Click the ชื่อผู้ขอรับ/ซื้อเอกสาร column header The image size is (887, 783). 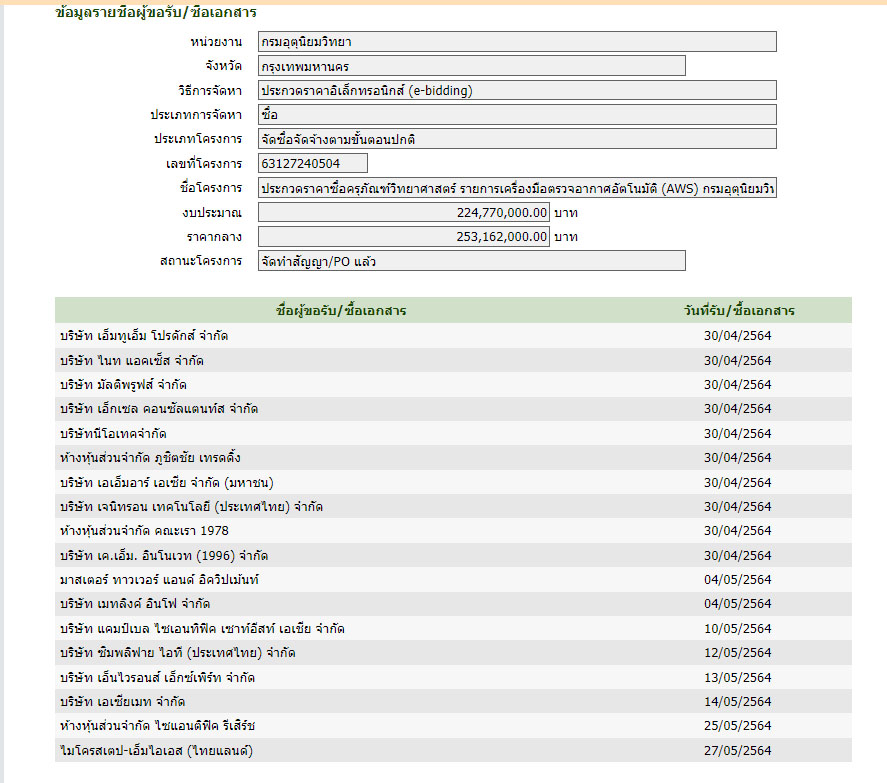(x=340, y=311)
